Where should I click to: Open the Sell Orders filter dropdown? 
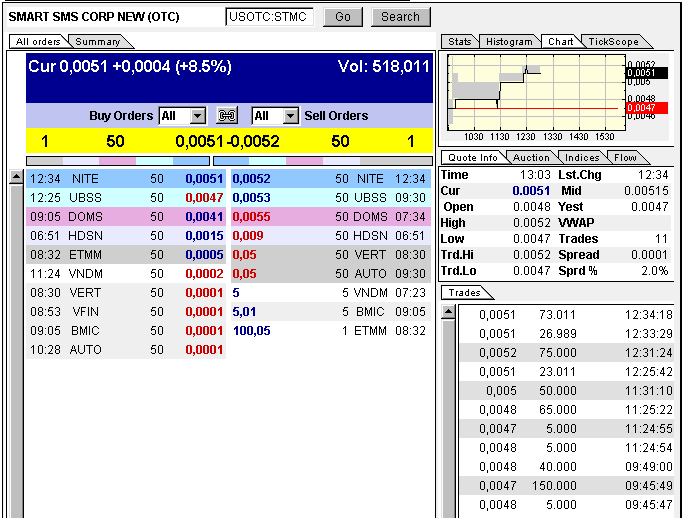click(x=290, y=116)
